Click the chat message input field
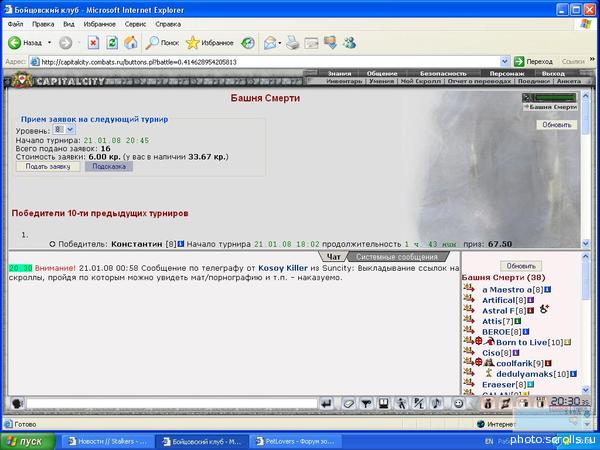This screenshot has width=600, height=450. (x=170, y=403)
